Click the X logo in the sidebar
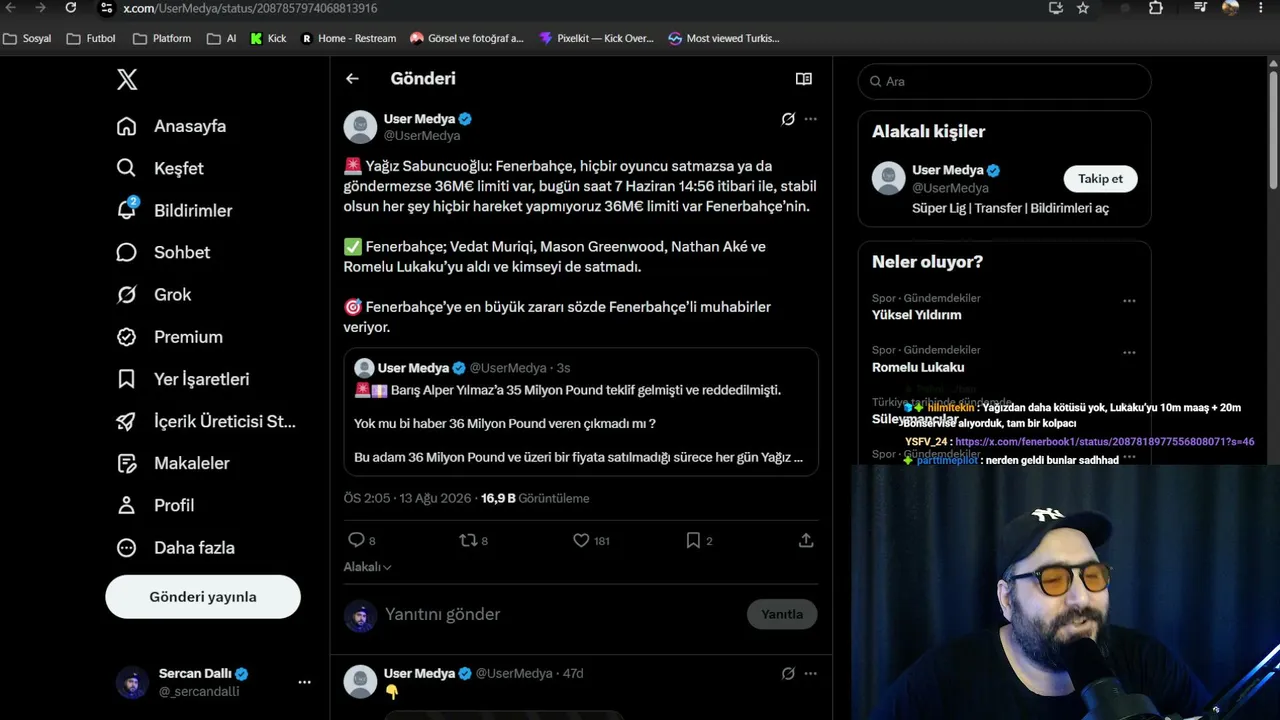 [127, 80]
